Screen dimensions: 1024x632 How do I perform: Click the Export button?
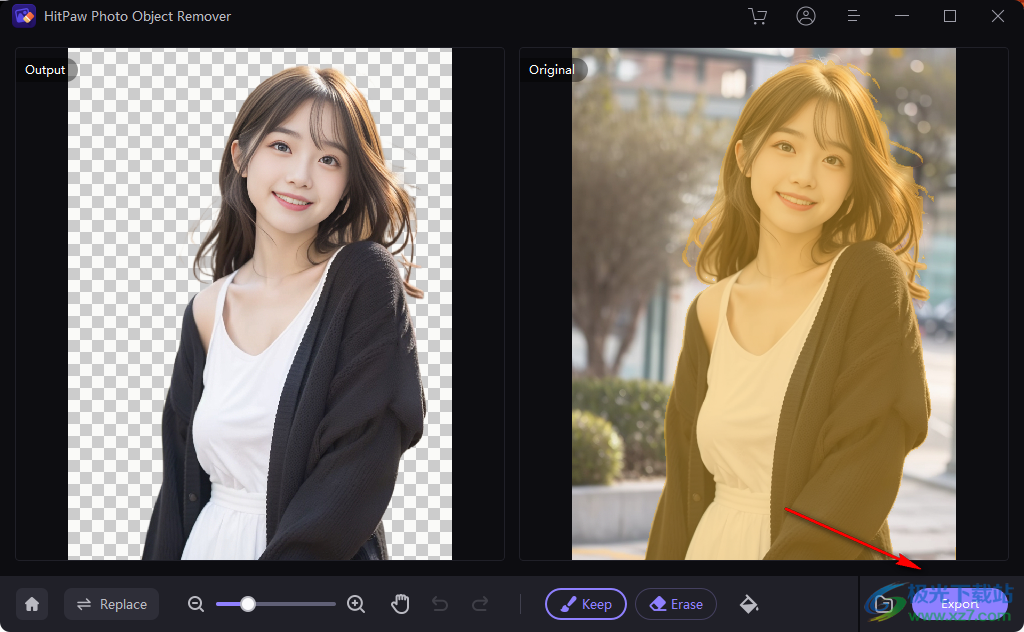pos(959,604)
